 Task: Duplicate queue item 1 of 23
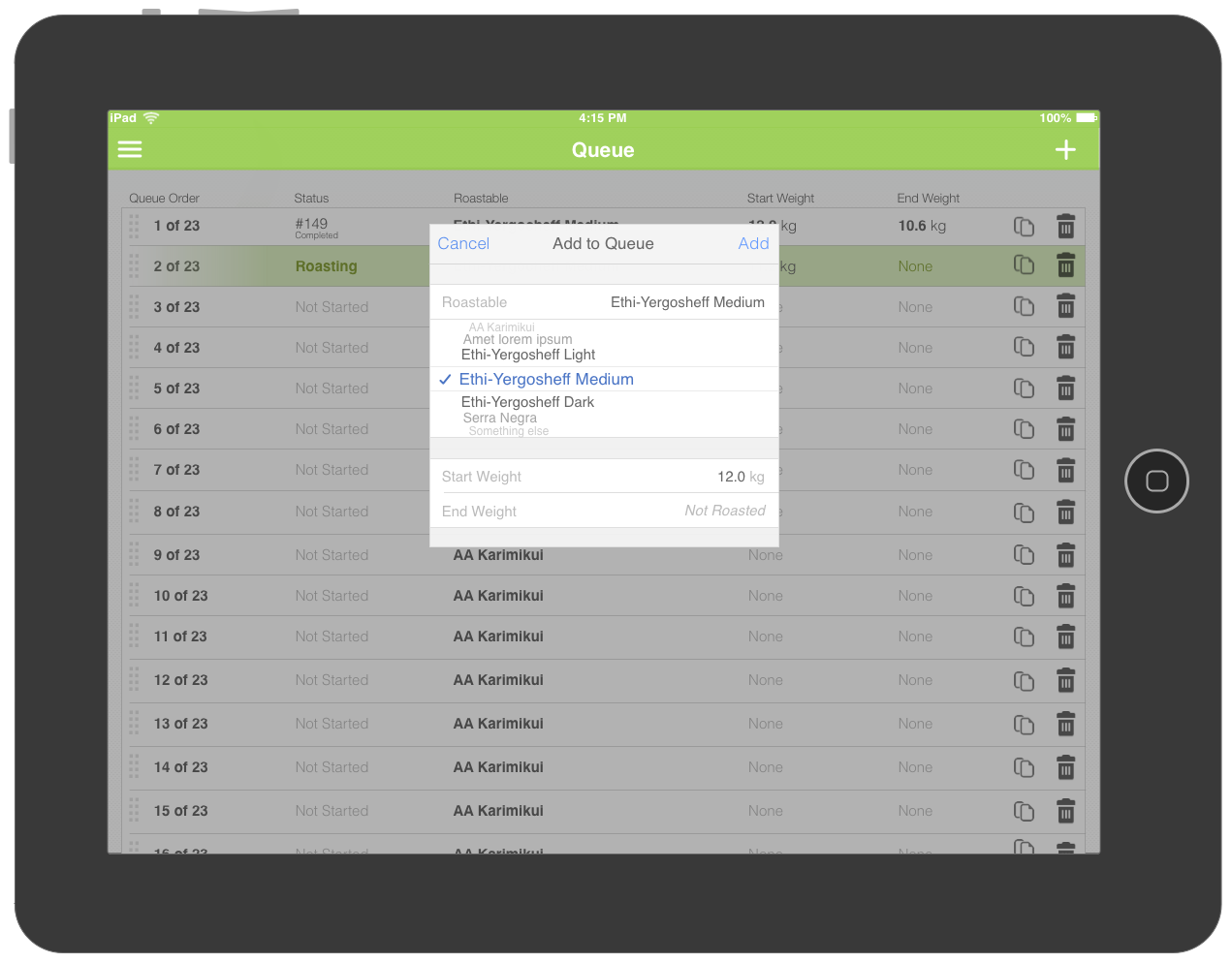click(1024, 226)
